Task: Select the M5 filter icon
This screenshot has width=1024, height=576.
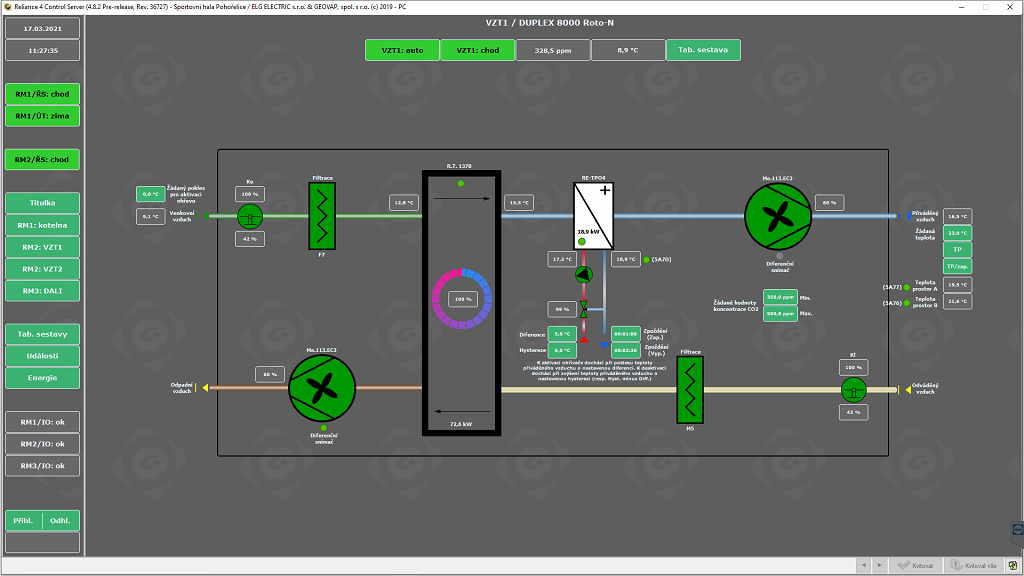Action: pyautogui.click(x=690, y=389)
